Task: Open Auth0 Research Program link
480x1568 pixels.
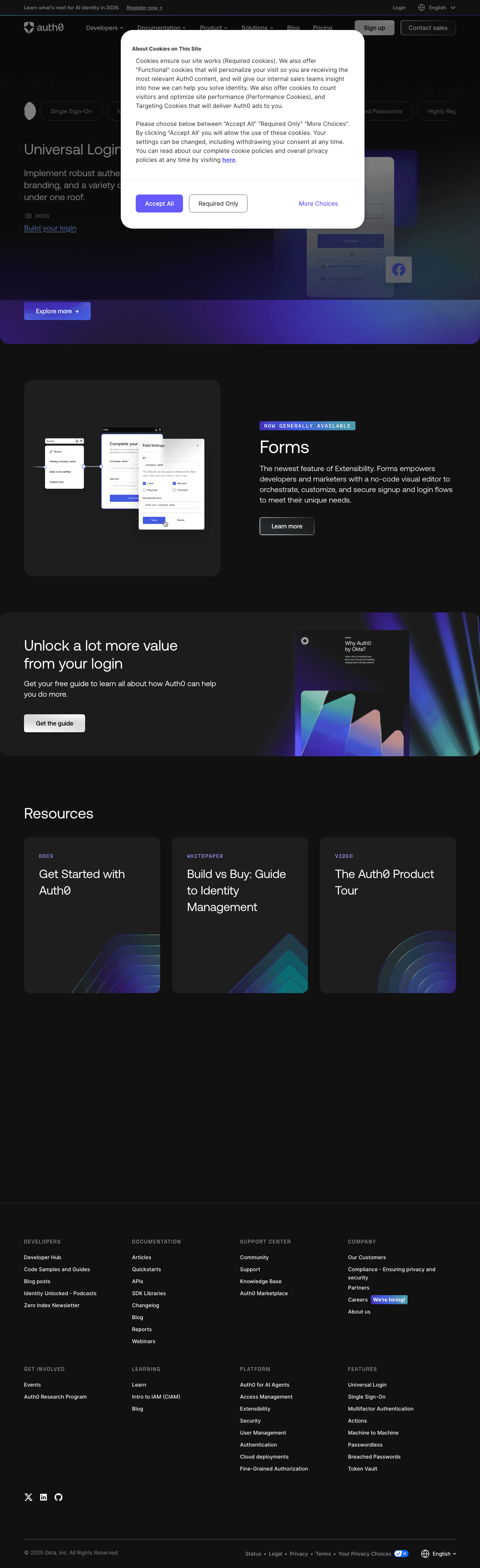Action: coord(55,1397)
